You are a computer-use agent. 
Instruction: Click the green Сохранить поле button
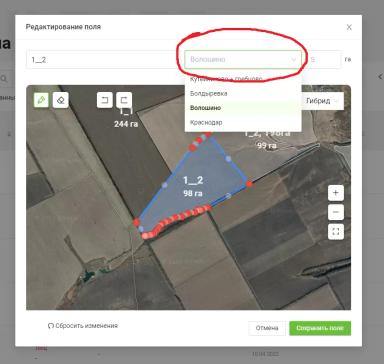tap(320, 328)
